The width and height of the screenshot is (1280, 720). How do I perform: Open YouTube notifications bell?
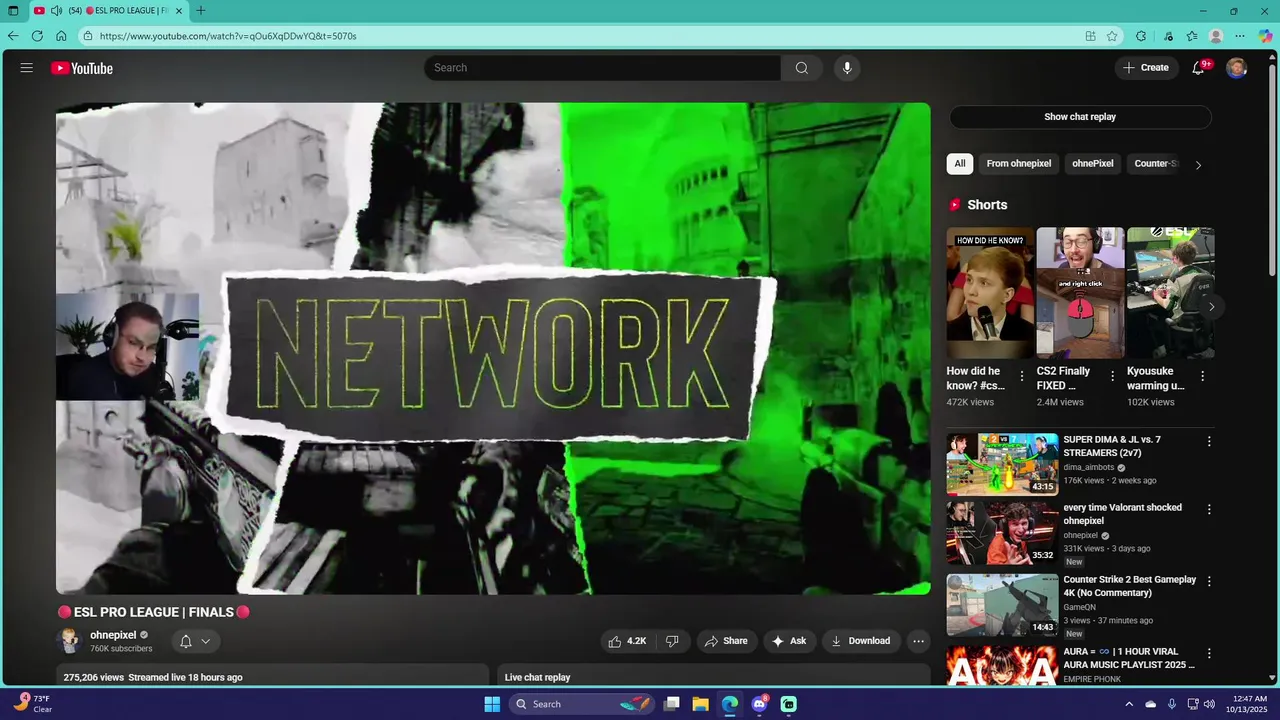1198,68
